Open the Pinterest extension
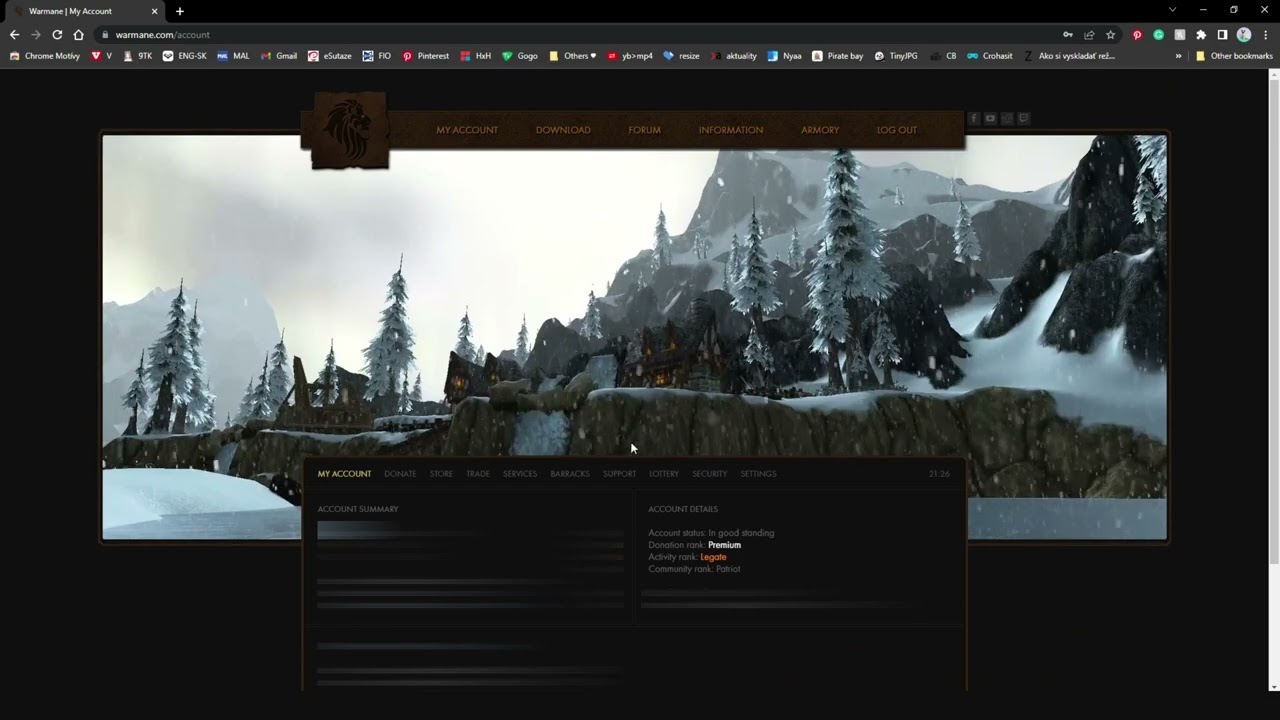This screenshot has width=1280, height=720. point(1137,34)
